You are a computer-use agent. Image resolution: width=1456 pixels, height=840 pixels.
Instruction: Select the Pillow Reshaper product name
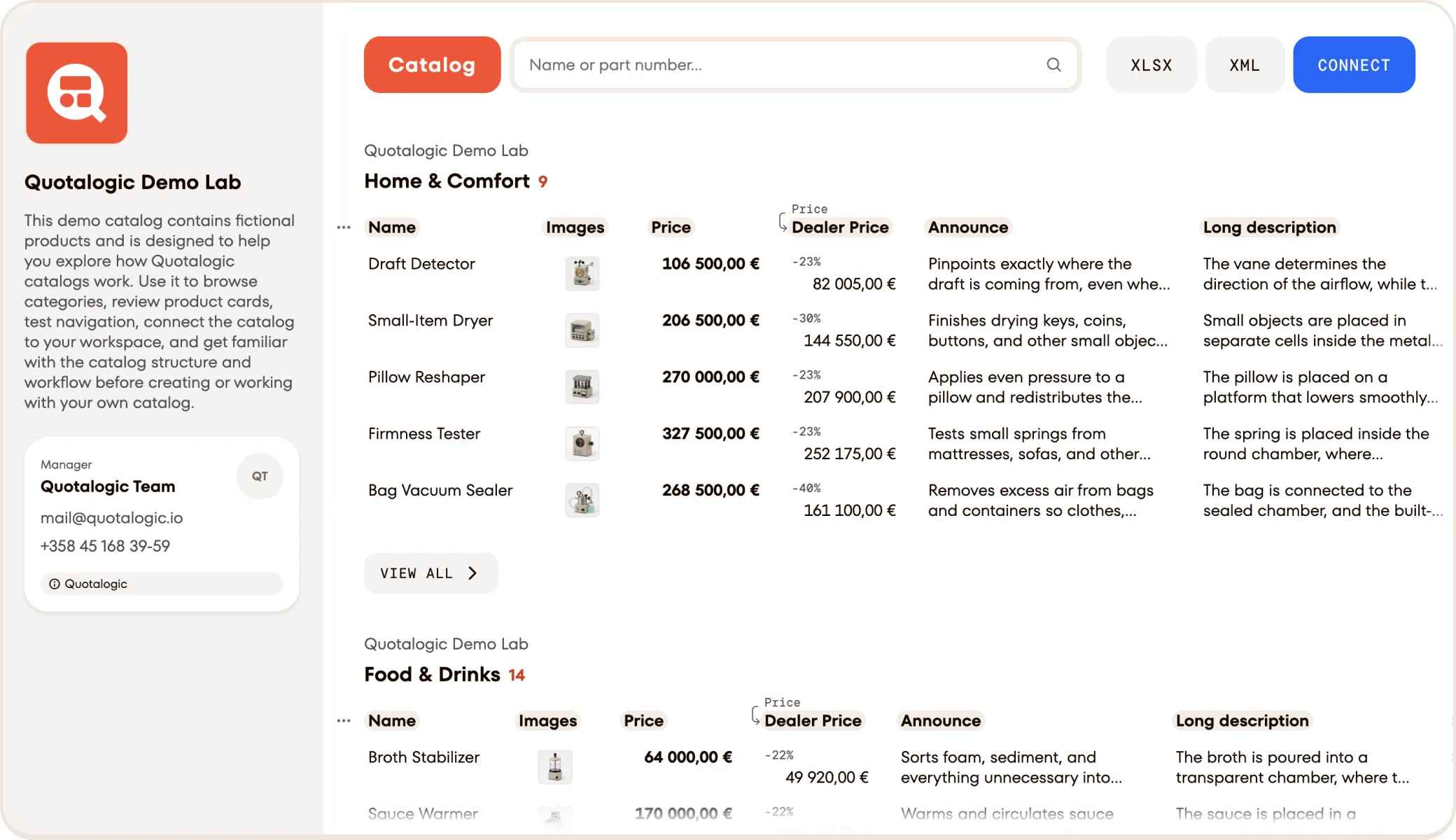(426, 377)
